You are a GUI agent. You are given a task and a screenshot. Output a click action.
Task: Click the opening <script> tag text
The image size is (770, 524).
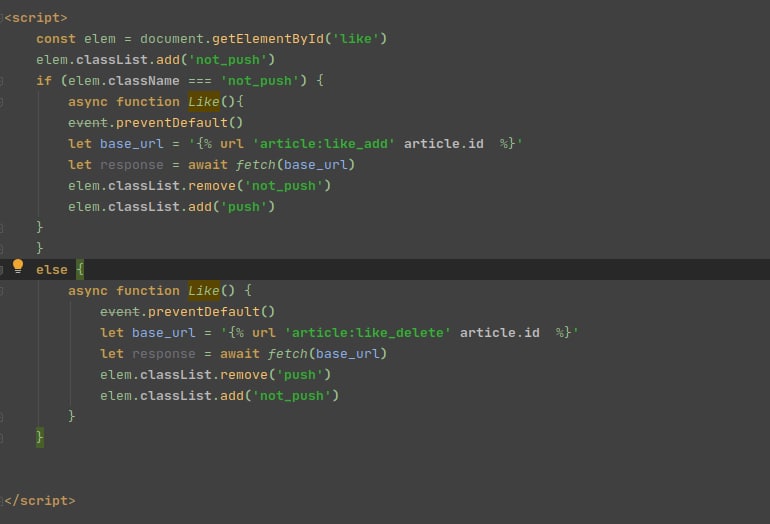(36, 18)
